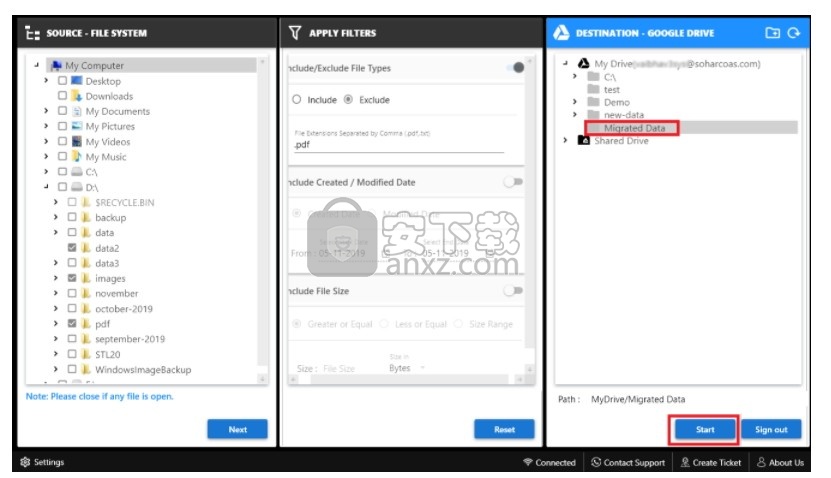Click the backup folder icon

(86, 217)
